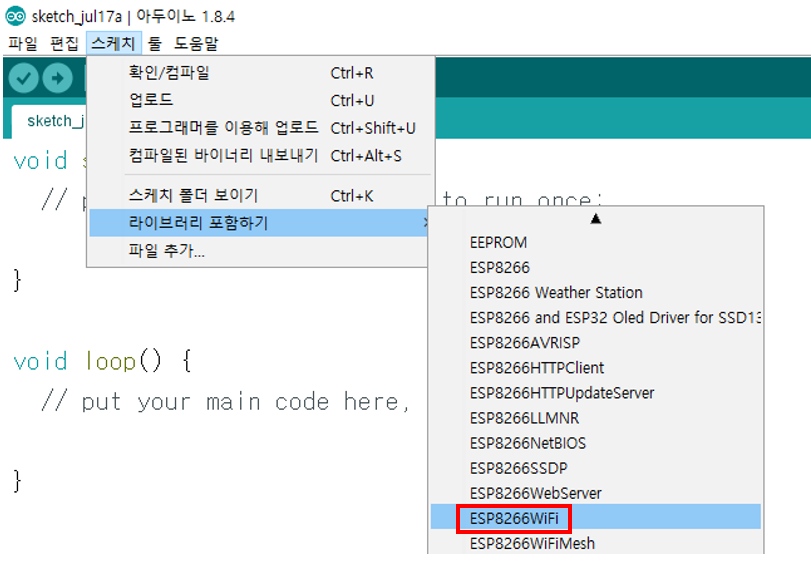Open the 도움말 menu
811x571 pixels.
click(x=196, y=43)
